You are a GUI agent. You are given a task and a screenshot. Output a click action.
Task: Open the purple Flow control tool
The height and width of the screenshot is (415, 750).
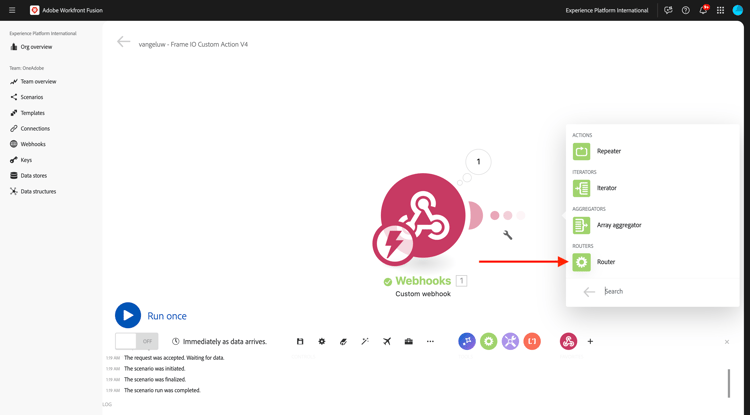[x=467, y=341]
